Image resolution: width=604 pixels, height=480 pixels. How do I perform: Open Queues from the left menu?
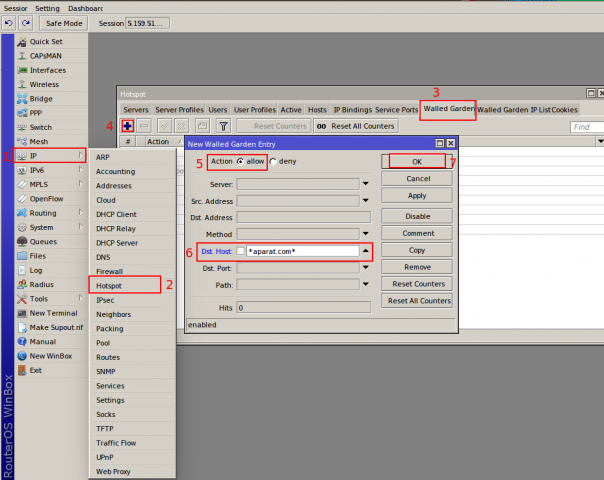[x=43, y=241]
